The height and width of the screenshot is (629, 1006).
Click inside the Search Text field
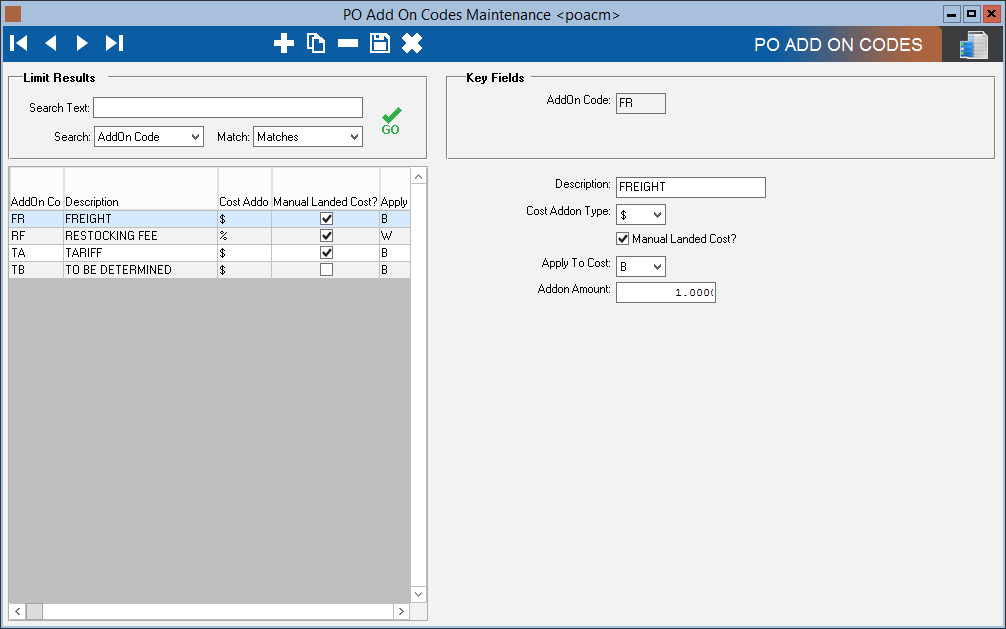coord(227,107)
